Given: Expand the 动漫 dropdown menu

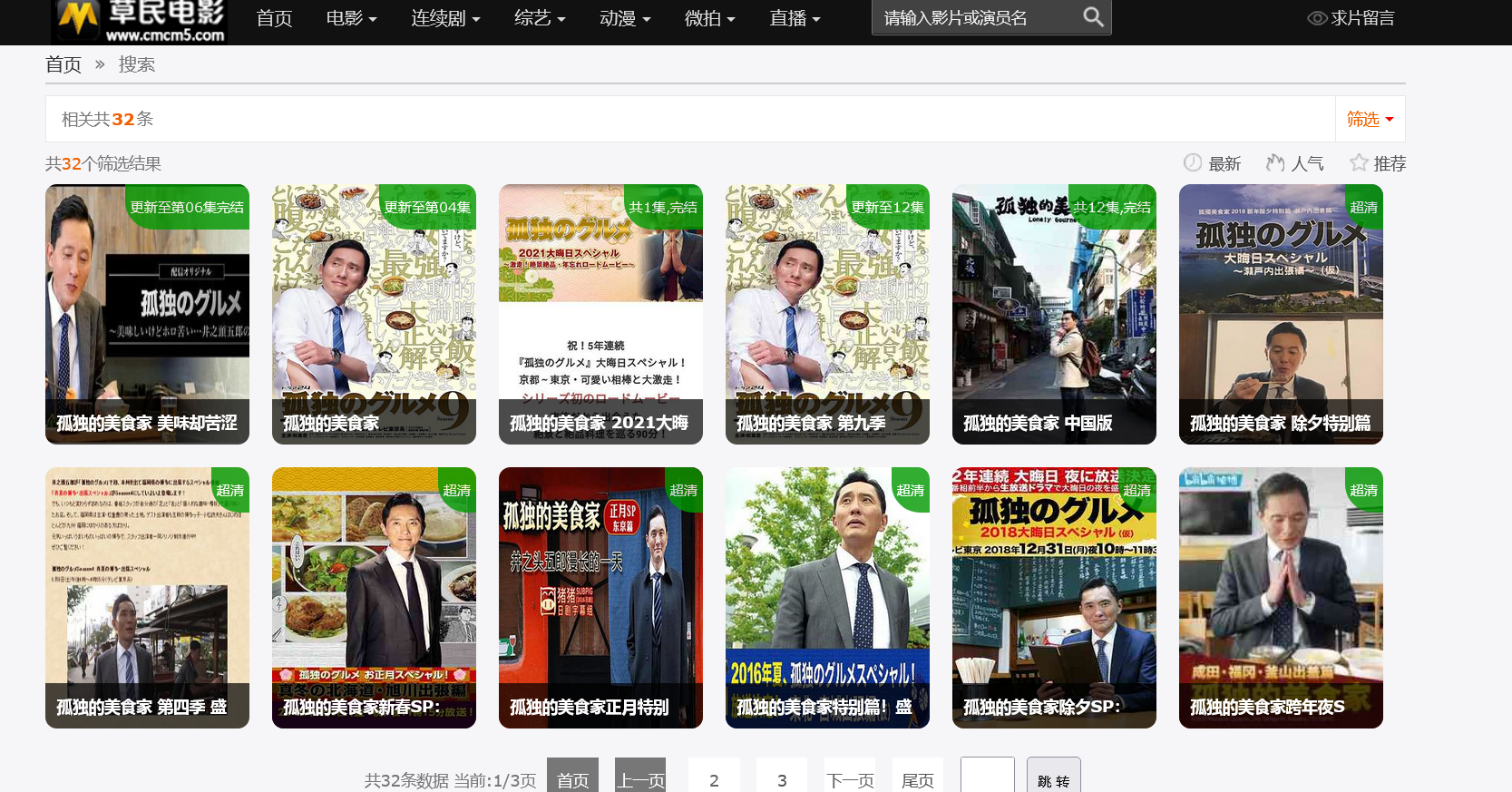Looking at the screenshot, I should point(625,18).
